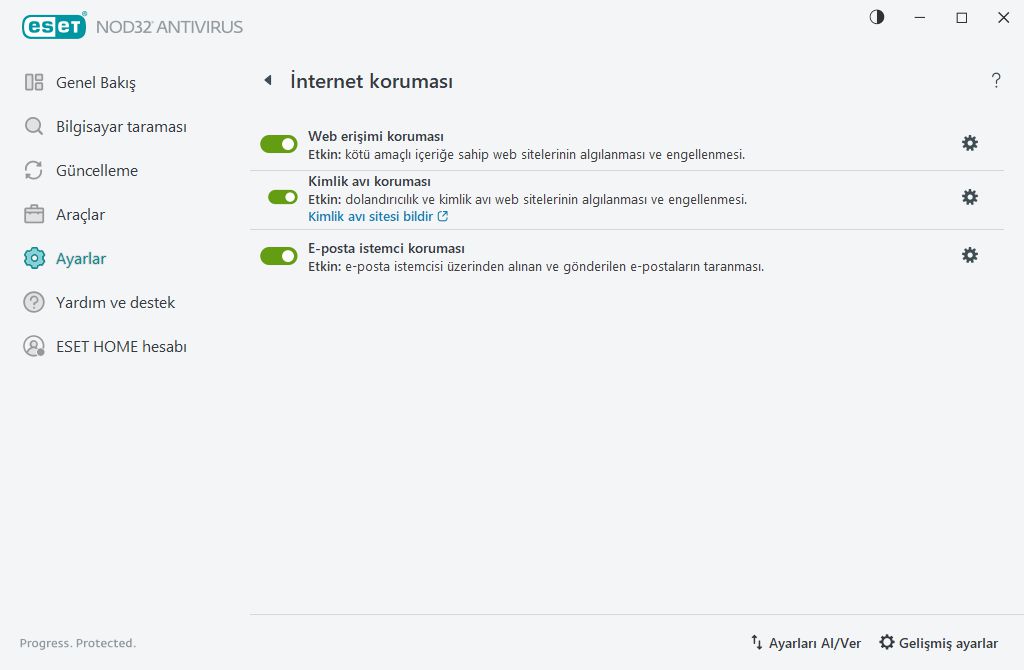Screen dimensions: 1024x670
Task: Toggle E-posta istemci koruması off
Action: 279,256
